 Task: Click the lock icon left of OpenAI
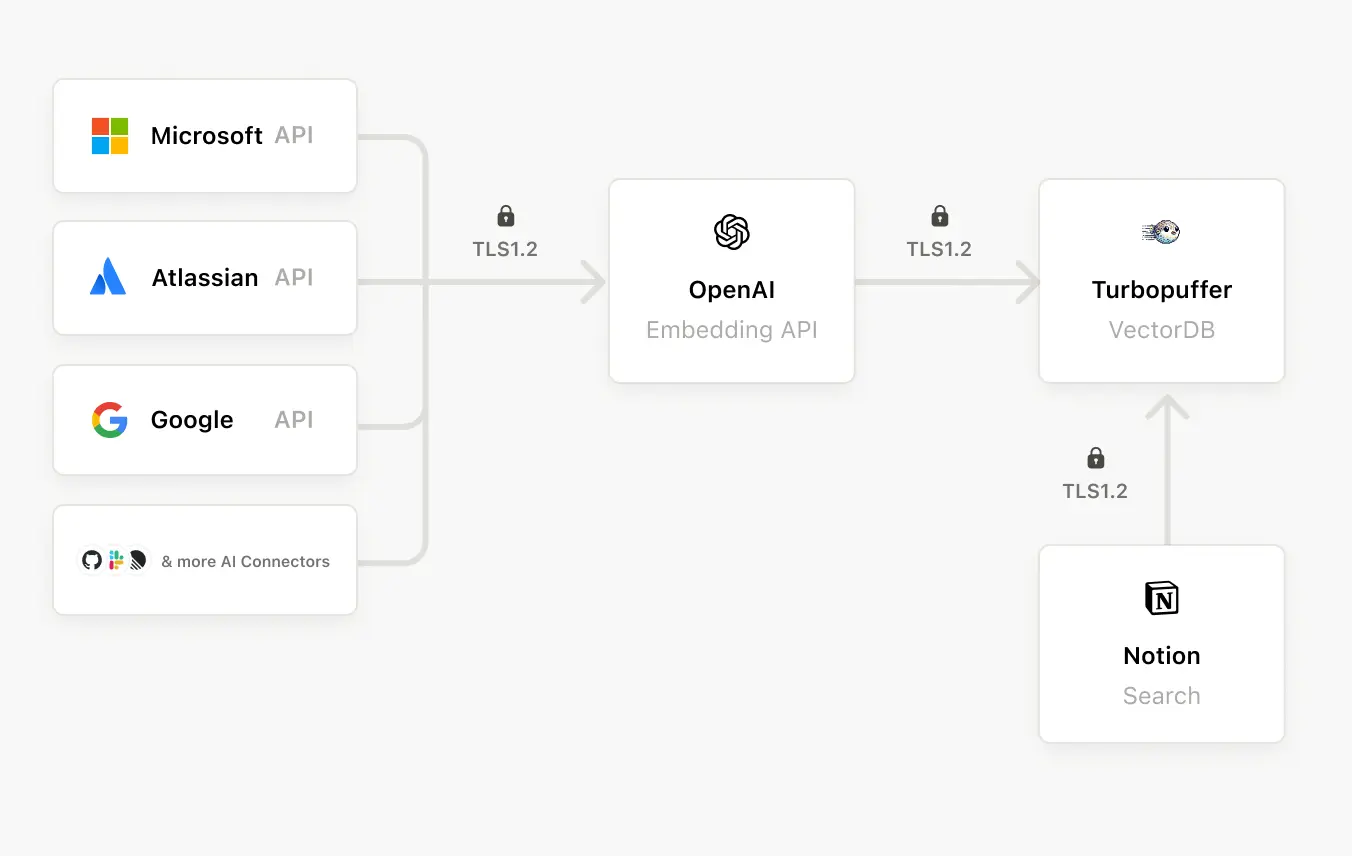(506, 215)
